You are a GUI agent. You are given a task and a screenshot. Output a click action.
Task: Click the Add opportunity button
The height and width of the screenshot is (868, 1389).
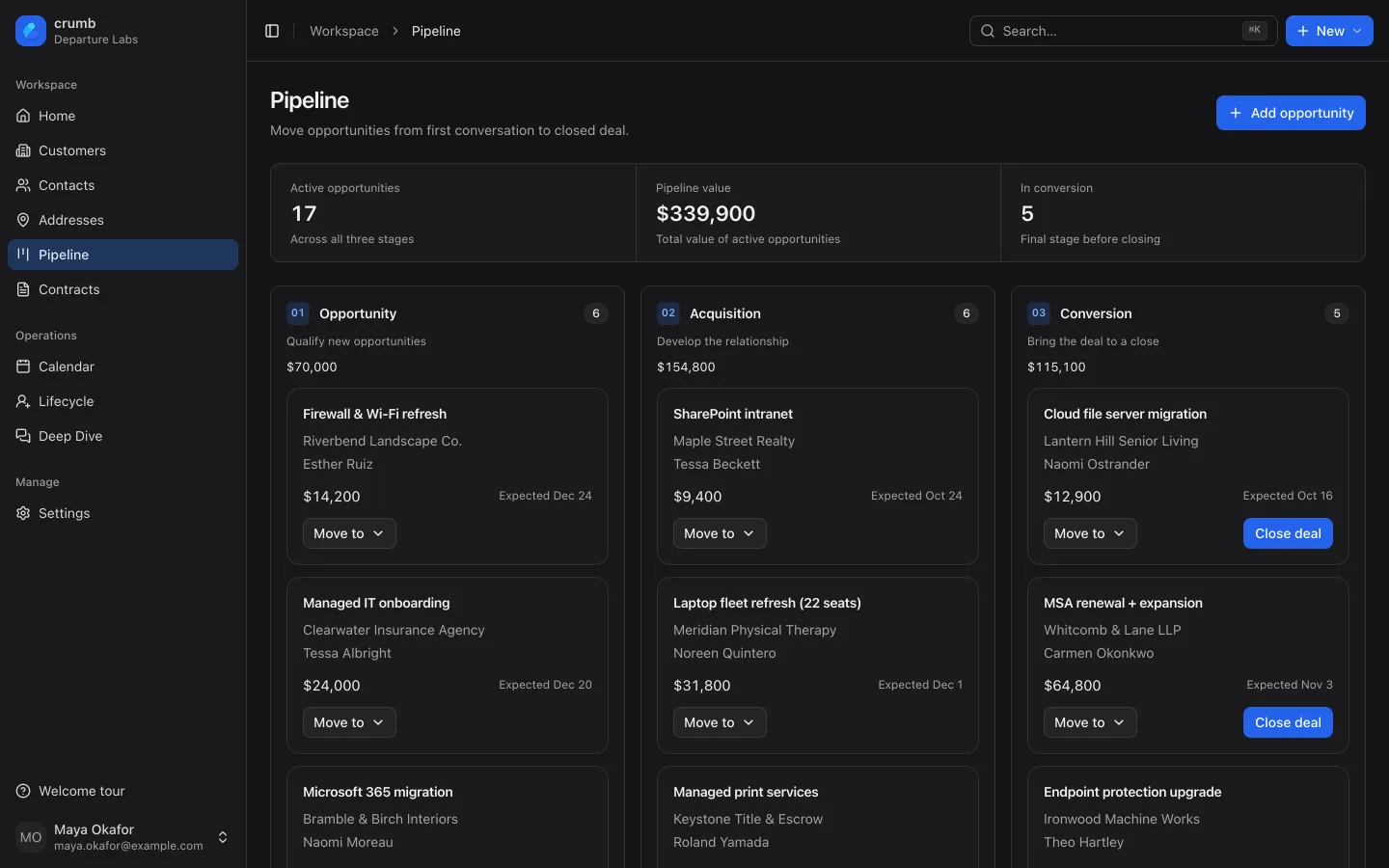[1291, 113]
